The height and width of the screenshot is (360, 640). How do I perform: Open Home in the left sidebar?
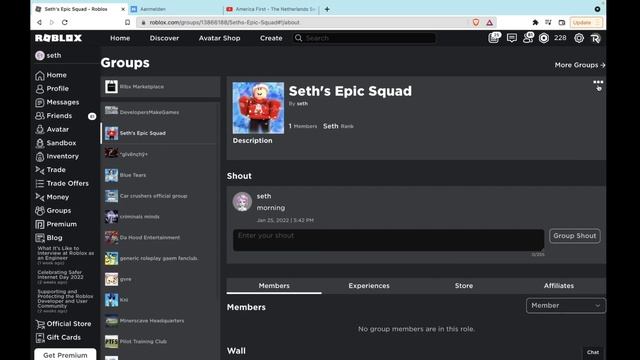(x=51, y=75)
